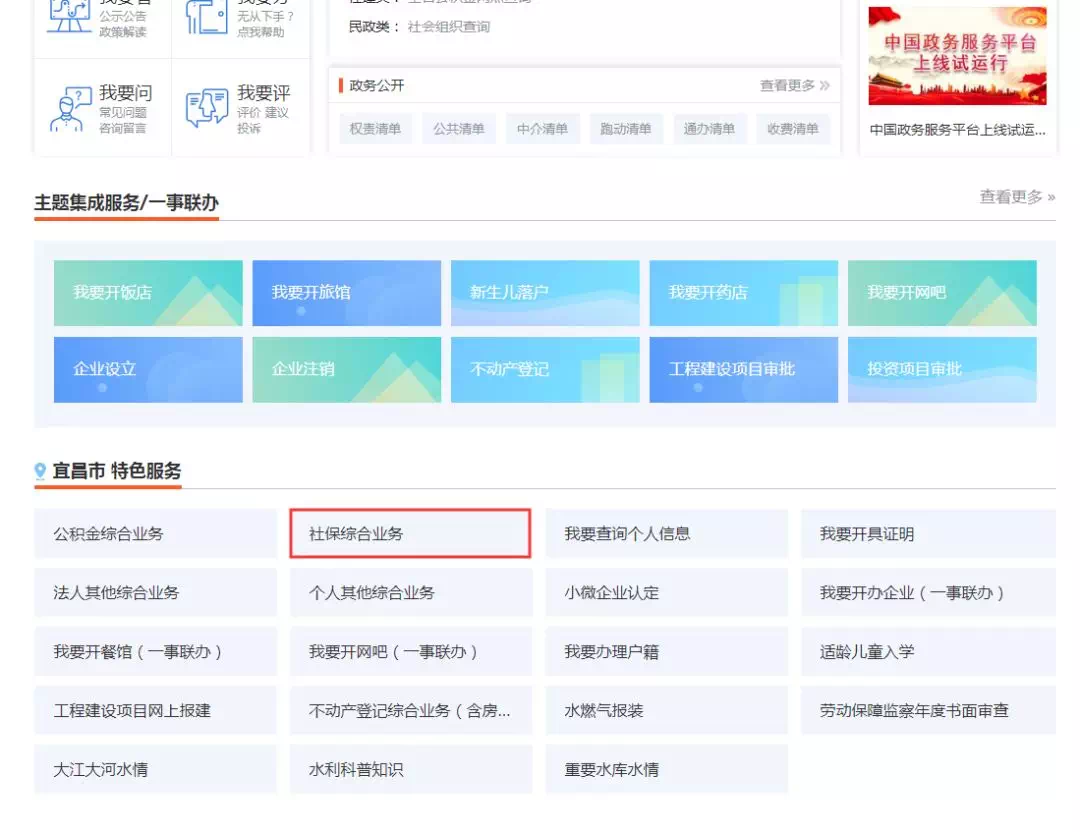This screenshot has height=832, width=1080.
Task: Select the 企业注销 tile
Action: click(346, 369)
